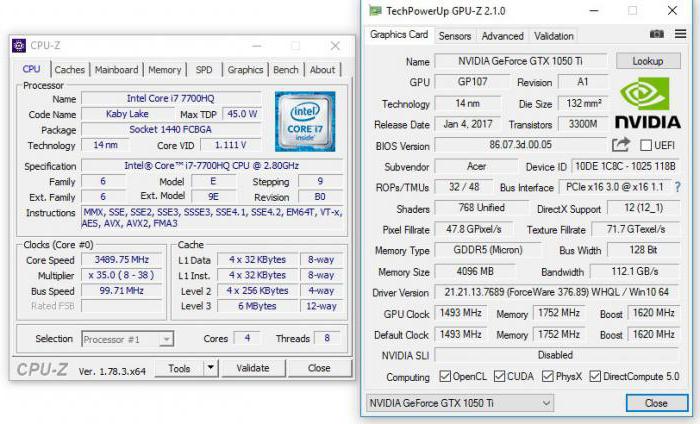Select the CPU tab in CPU-Z
The height and width of the screenshot is (424, 700).
[x=31, y=69]
